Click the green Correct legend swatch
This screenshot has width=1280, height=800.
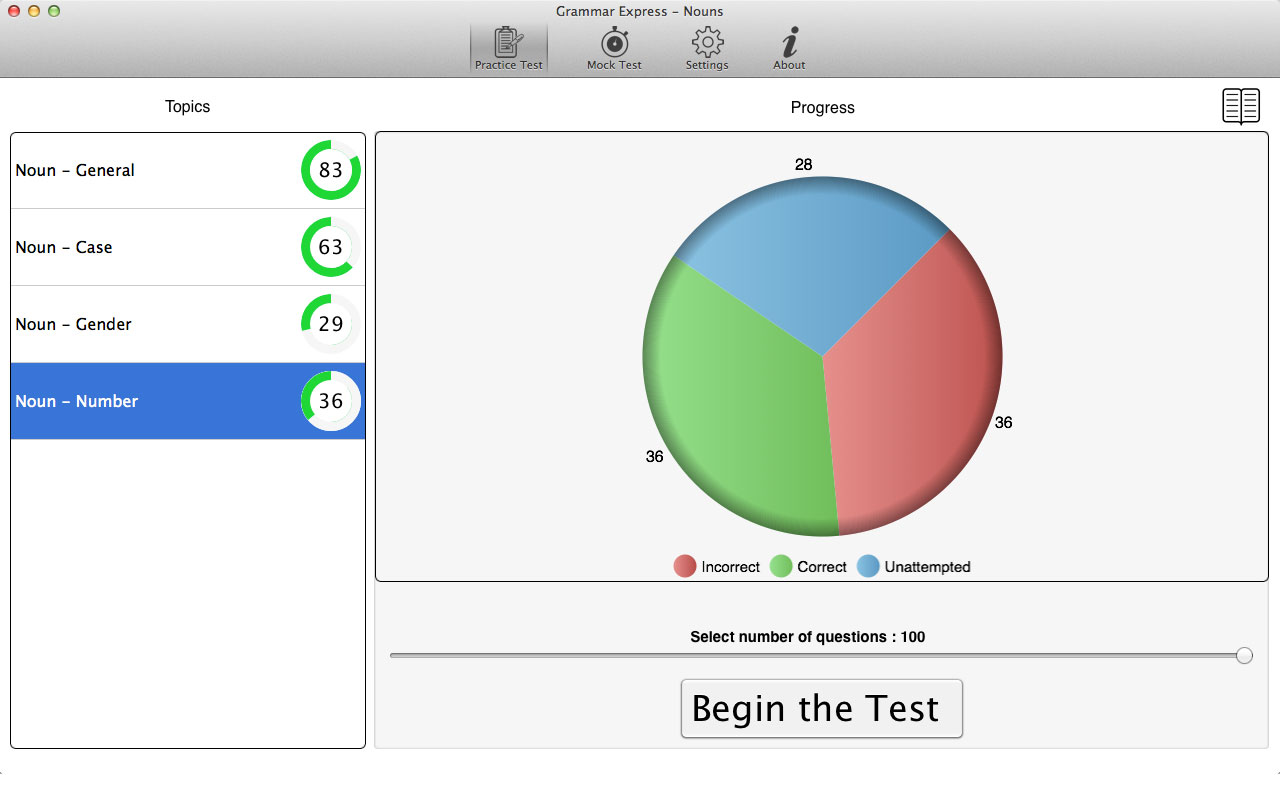click(781, 567)
